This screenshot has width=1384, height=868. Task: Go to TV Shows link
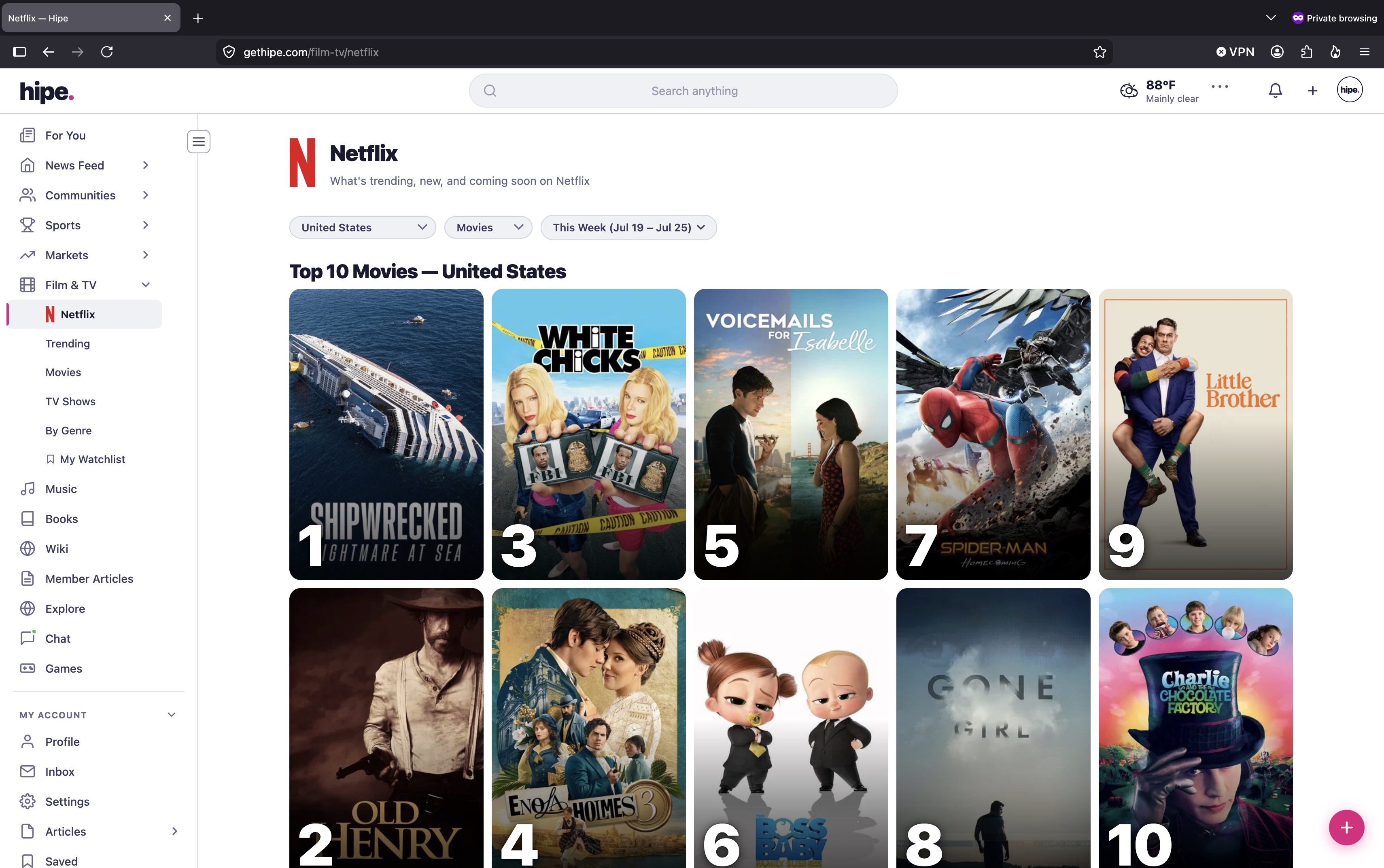[71, 401]
